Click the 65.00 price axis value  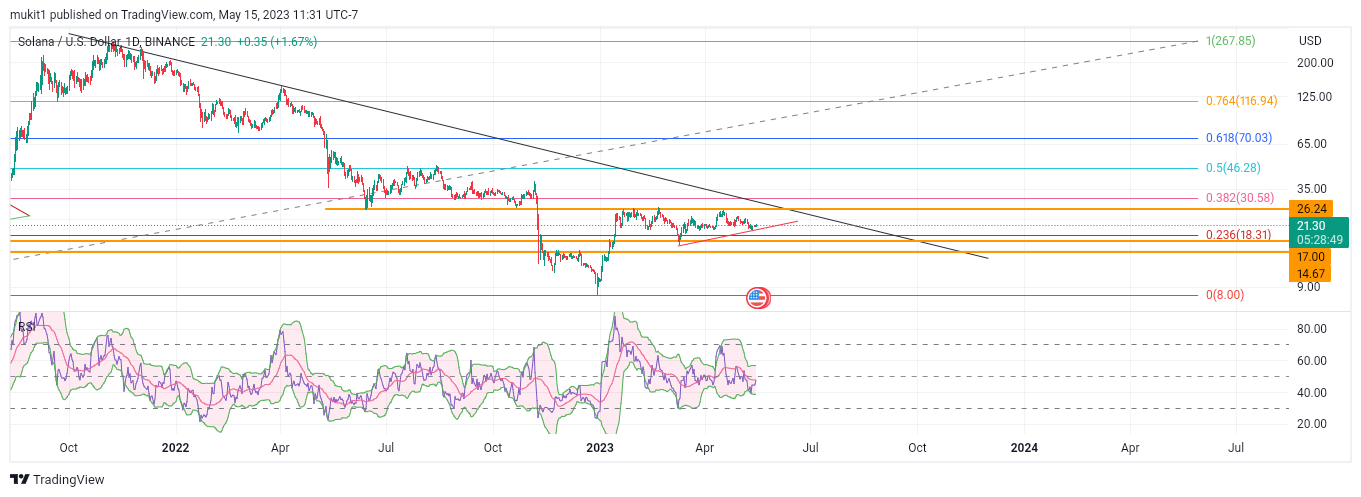click(x=1313, y=144)
